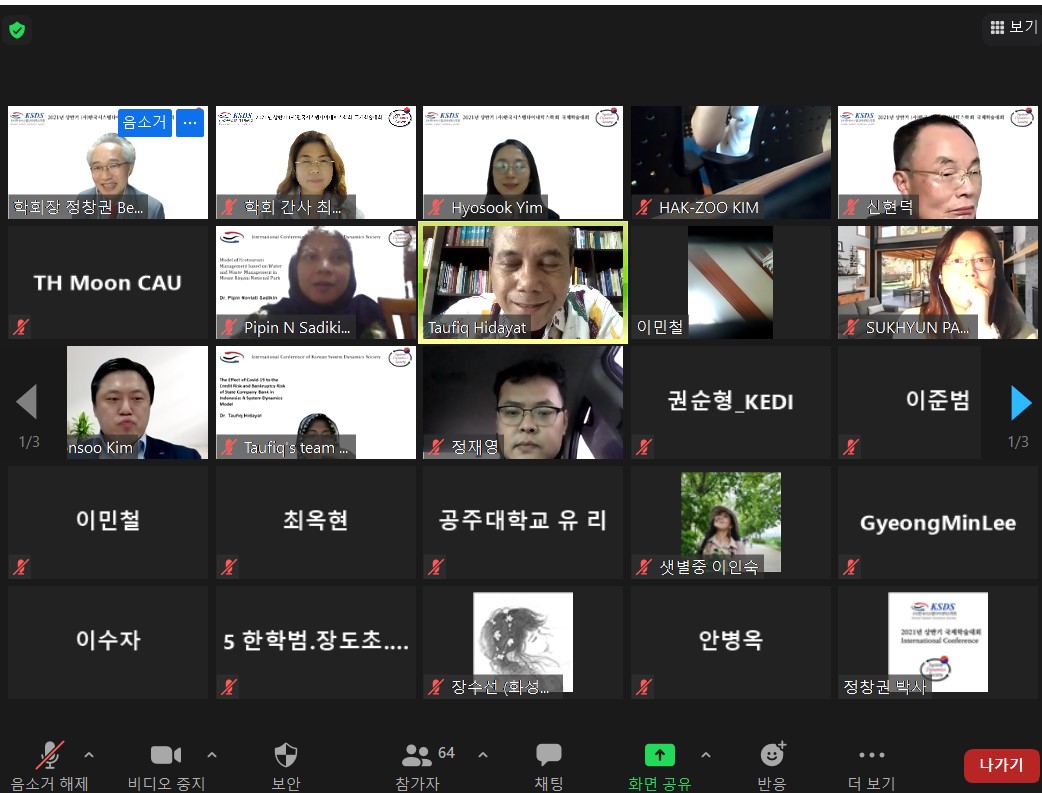Open the Security shield icon
Image resolution: width=1042 pixels, height=793 pixels.
pyautogui.click(x=285, y=755)
